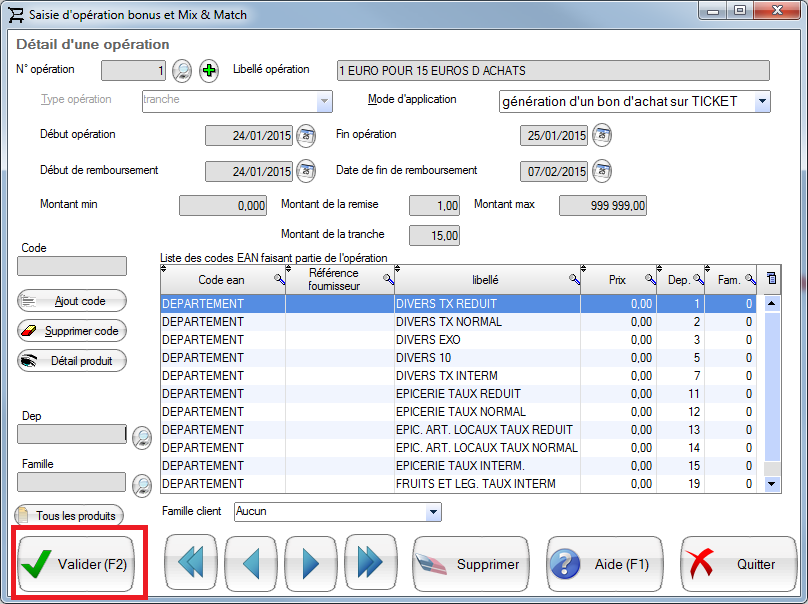Select the FRUITS ET LEG. TAUX INTERM row
This screenshot has height=604, width=808.
(x=458, y=484)
